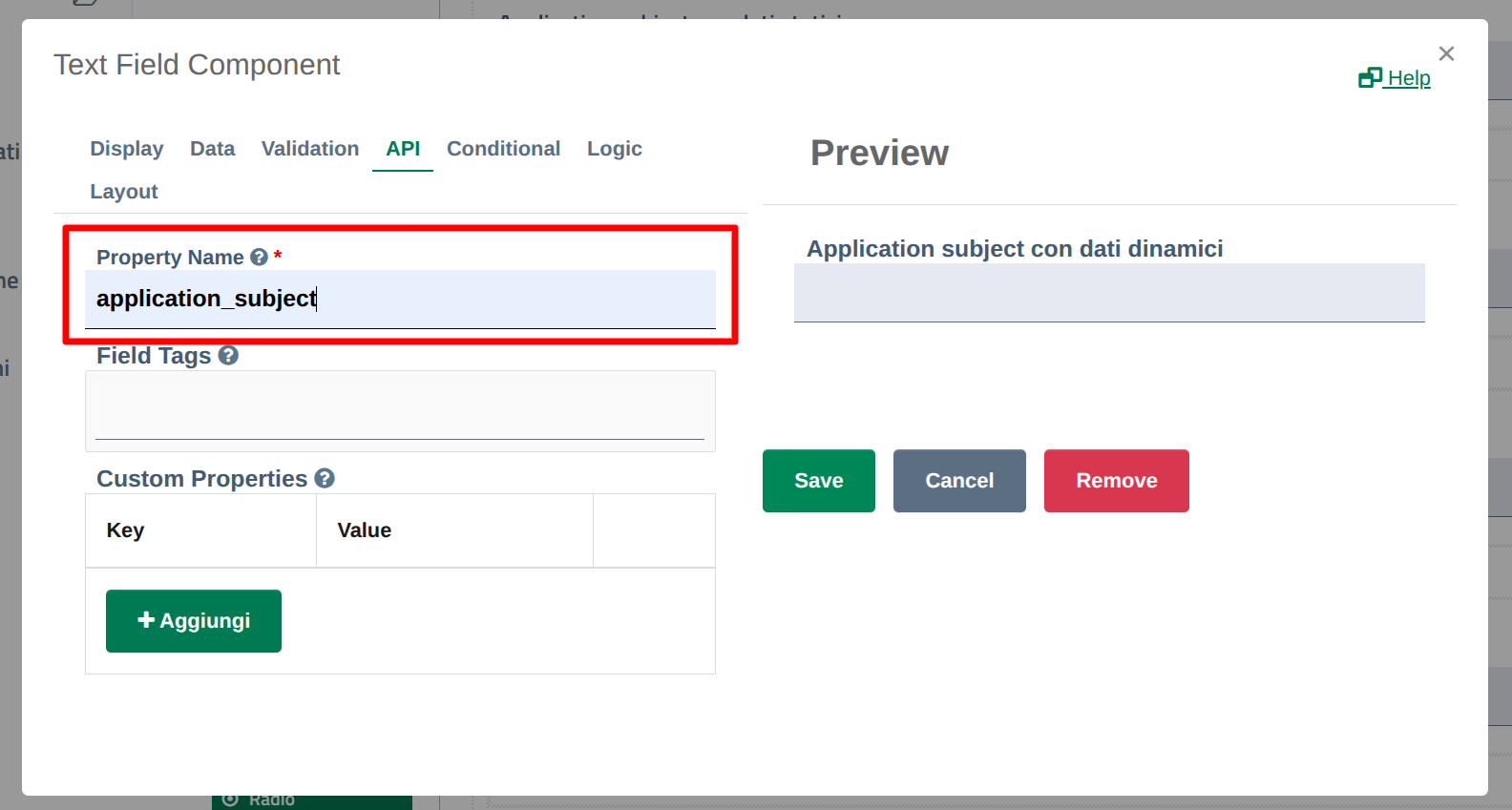The height and width of the screenshot is (810, 1512).
Task: Click the Cancel button
Action: [x=959, y=481]
